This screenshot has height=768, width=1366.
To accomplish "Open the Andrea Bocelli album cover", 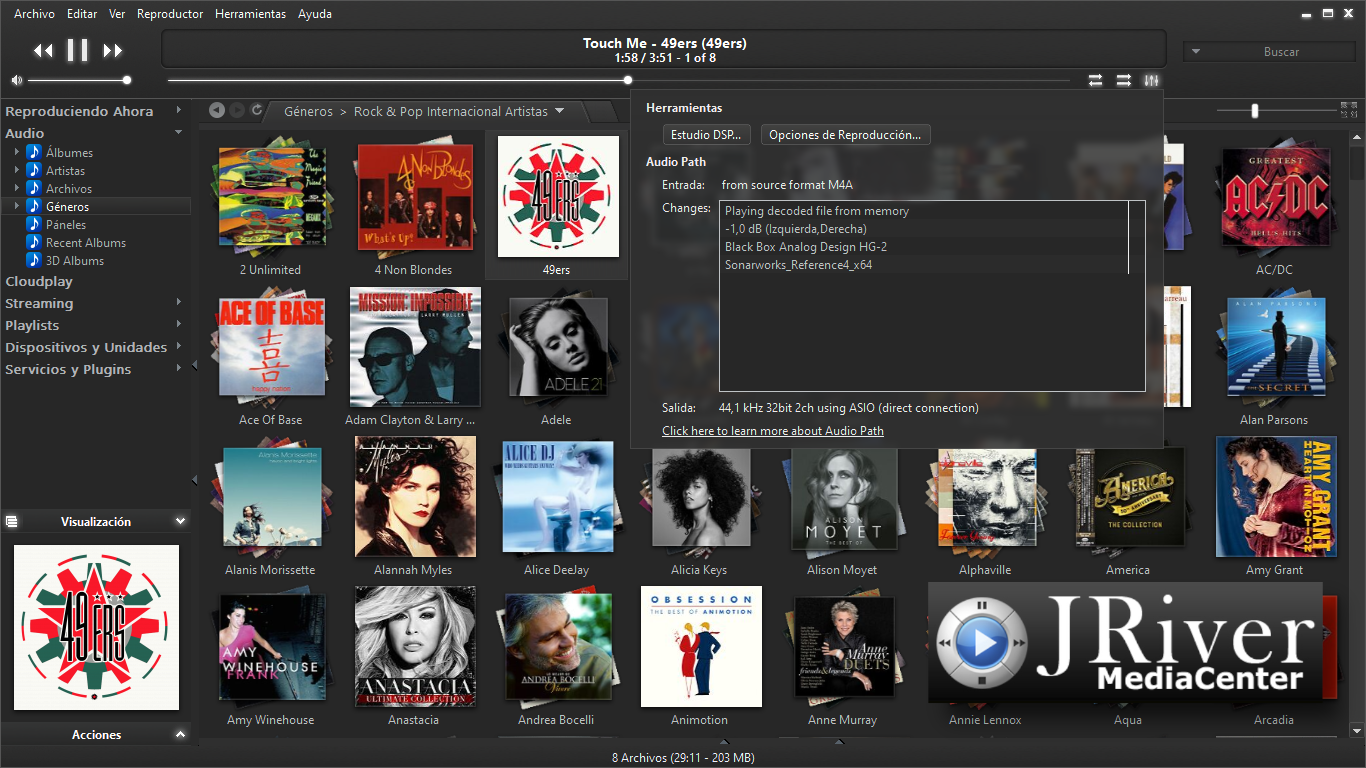I will pos(558,646).
